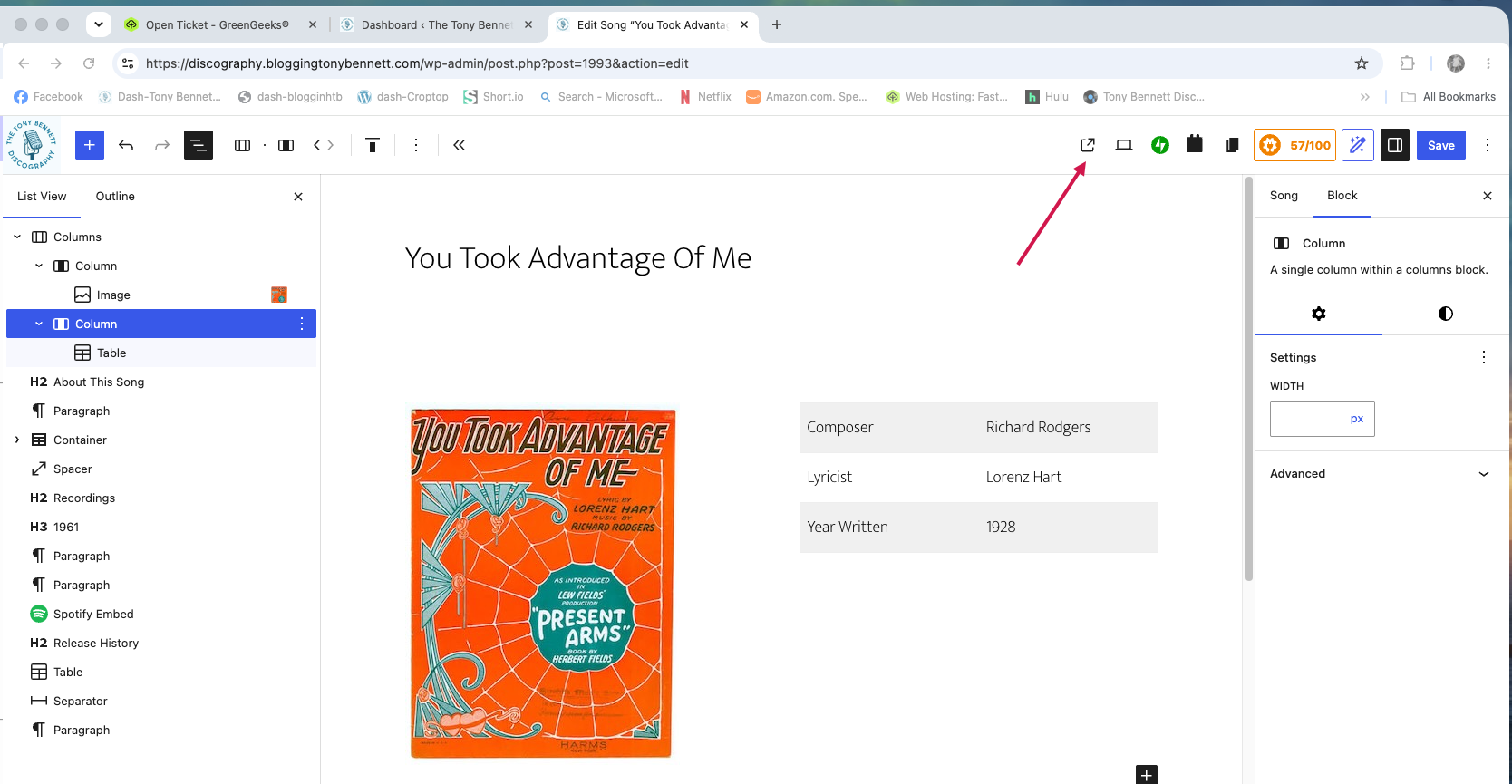This screenshot has height=784, width=1512.
Task: Toggle the Document Overview list view button
Action: (x=199, y=145)
